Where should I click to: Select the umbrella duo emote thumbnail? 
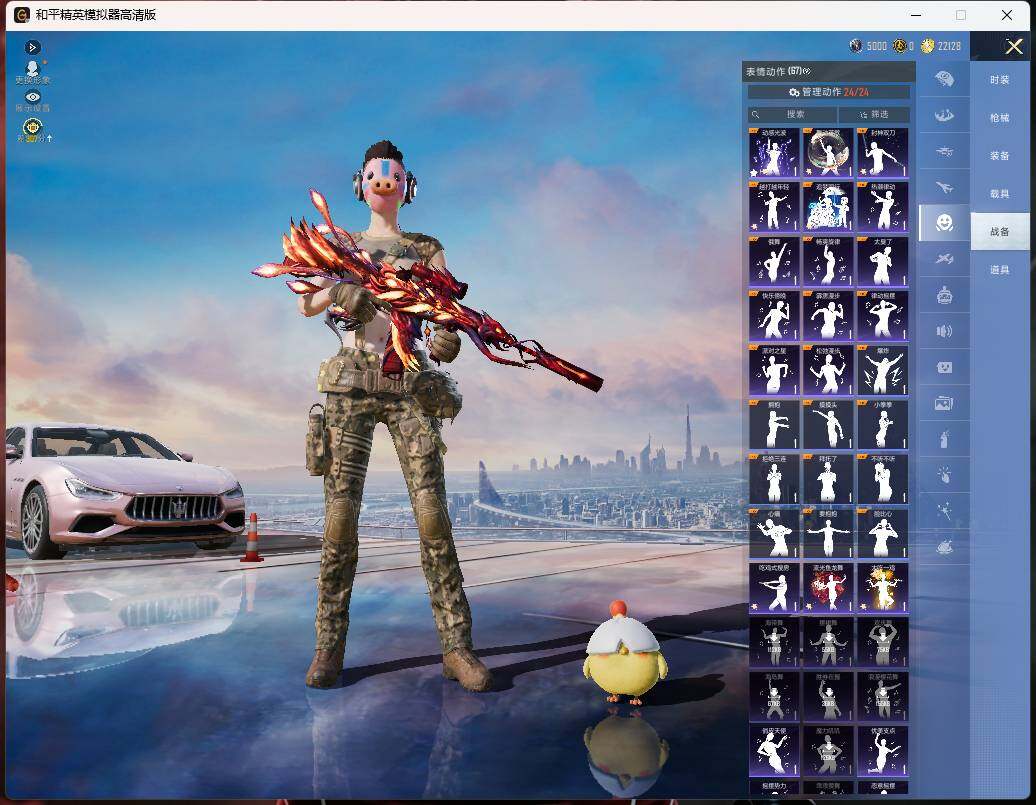click(828, 207)
